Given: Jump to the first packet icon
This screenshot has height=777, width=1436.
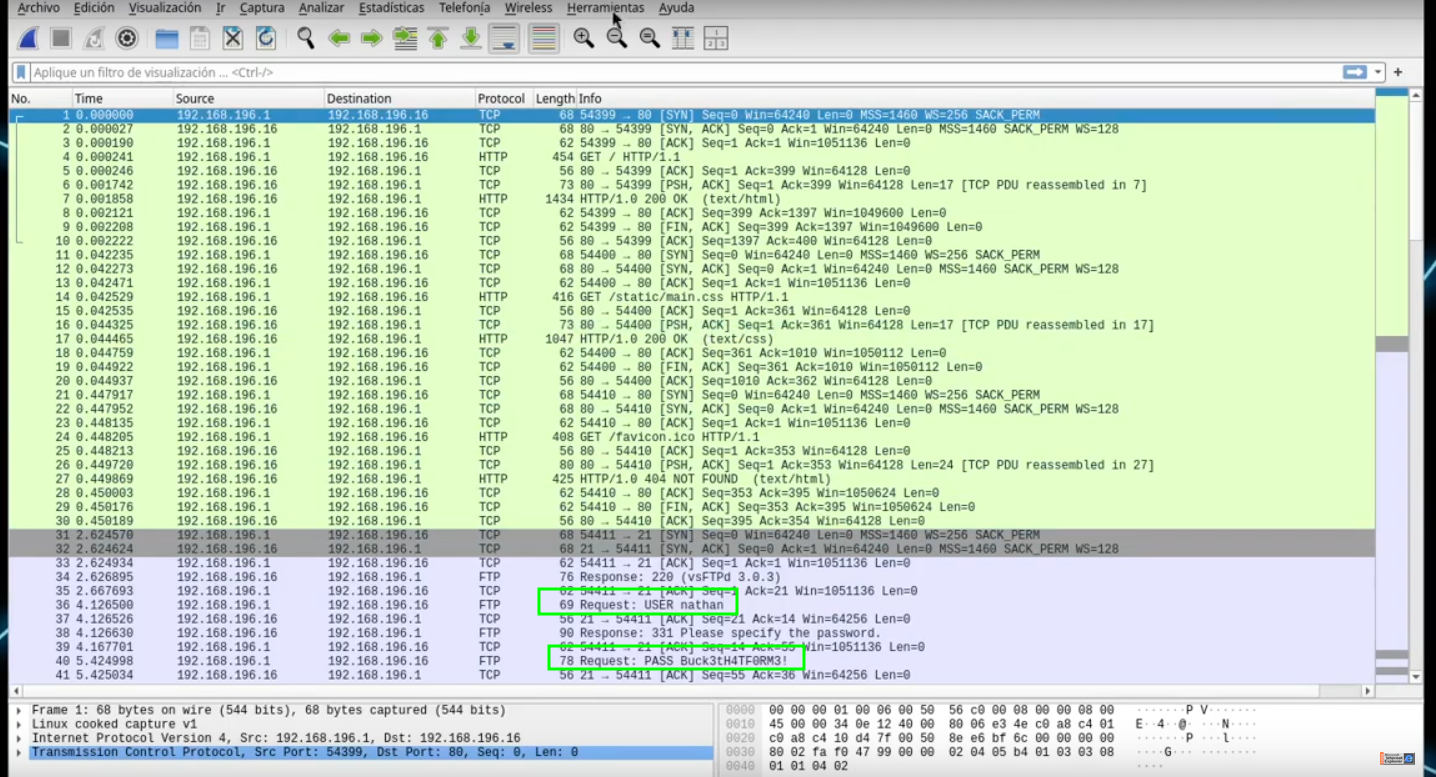Looking at the screenshot, I should coord(438,39).
